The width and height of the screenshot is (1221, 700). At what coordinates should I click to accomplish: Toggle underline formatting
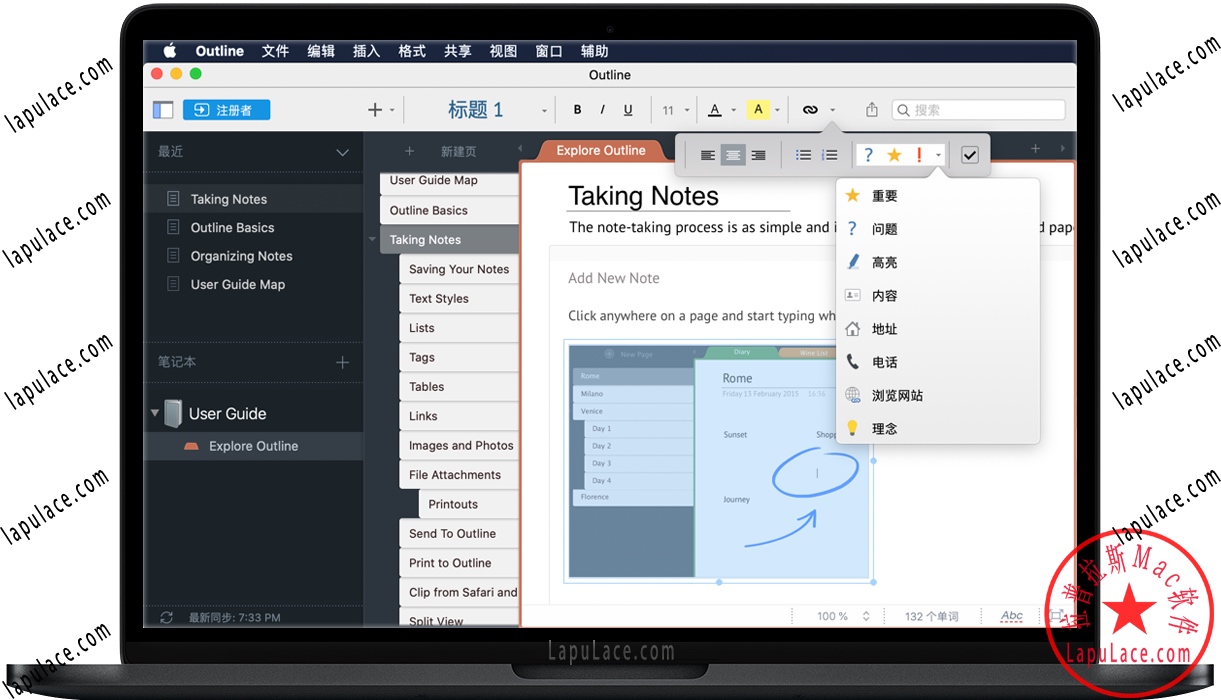(x=628, y=110)
